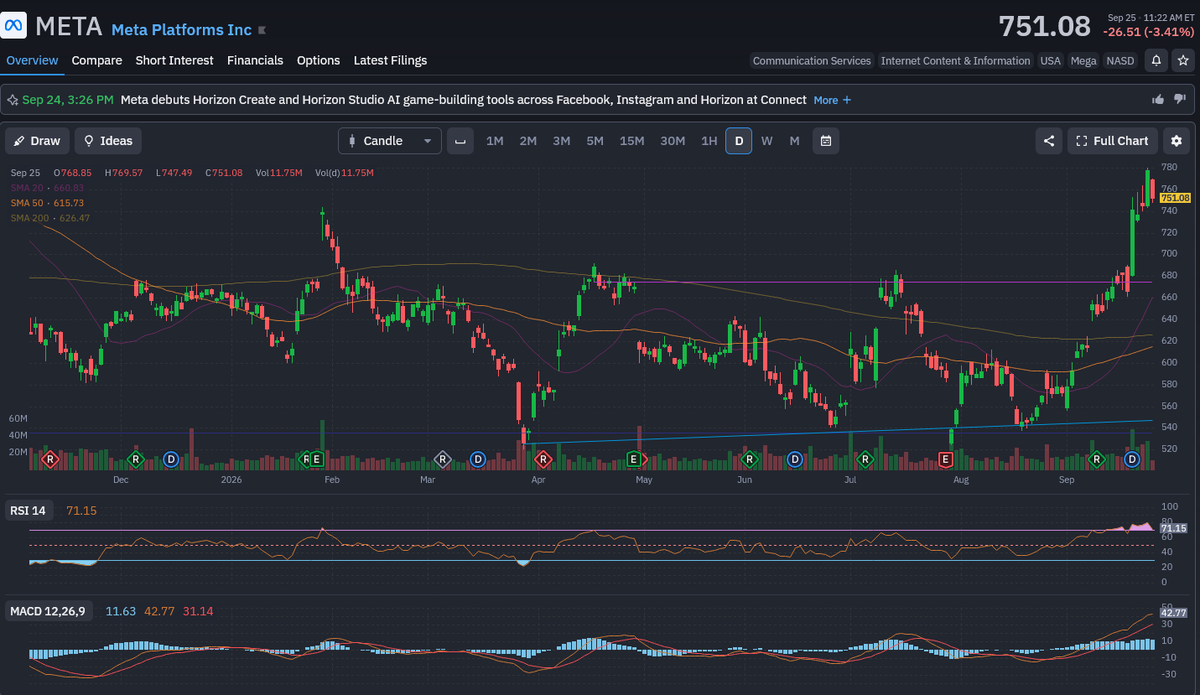Click the thumbs up icon on the news banner
The height and width of the screenshot is (695, 1200).
pos(1158,99)
